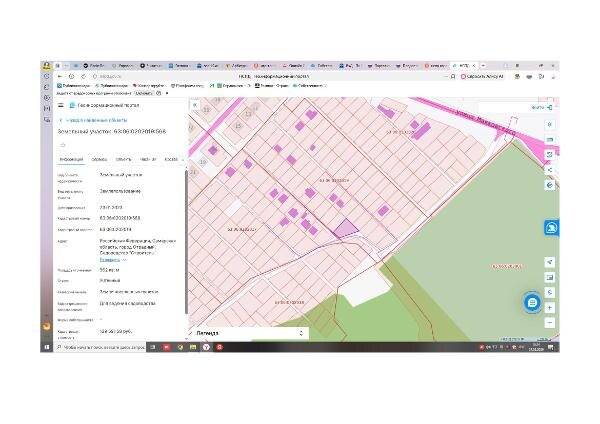The width and height of the screenshot is (600, 424).
Task: Collapse the side panel with double-arrow button
Action: coord(195,105)
